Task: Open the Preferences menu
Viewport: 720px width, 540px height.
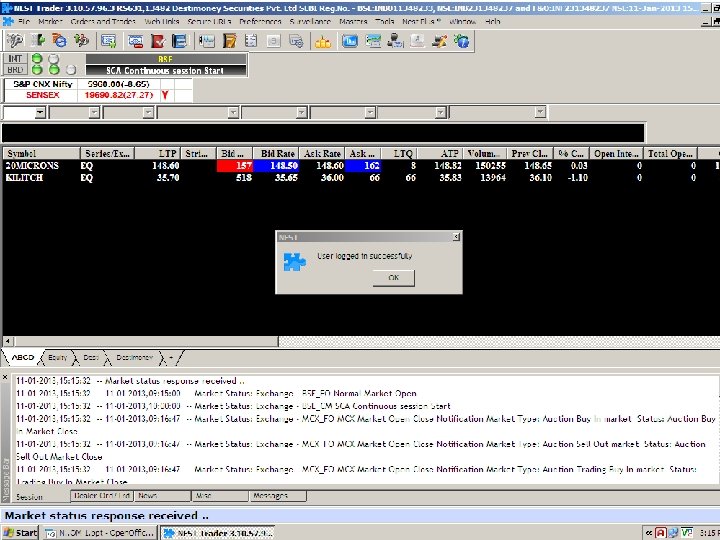Action: [x=260, y=22]
